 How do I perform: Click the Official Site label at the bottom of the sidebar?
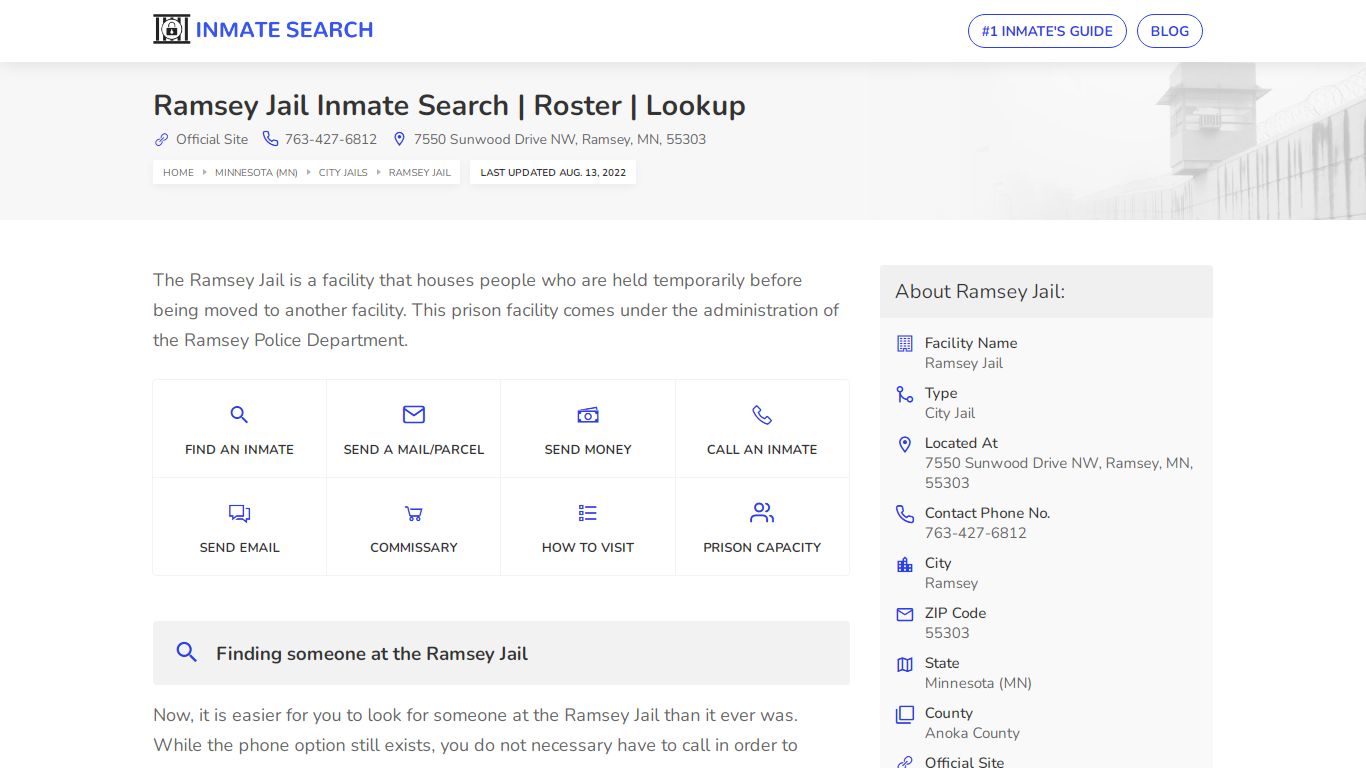[964, 762]
